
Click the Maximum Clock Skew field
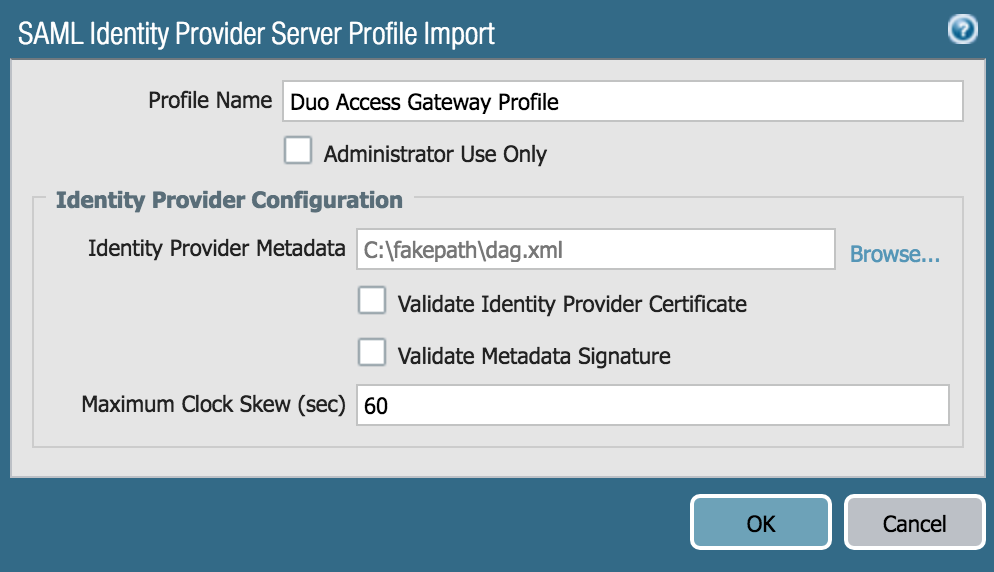click(652, 405)
